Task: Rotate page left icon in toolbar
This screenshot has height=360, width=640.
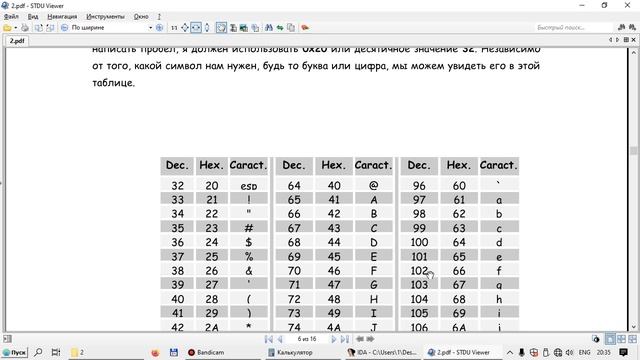Action: pyautogui.click(x=38, y=28)
